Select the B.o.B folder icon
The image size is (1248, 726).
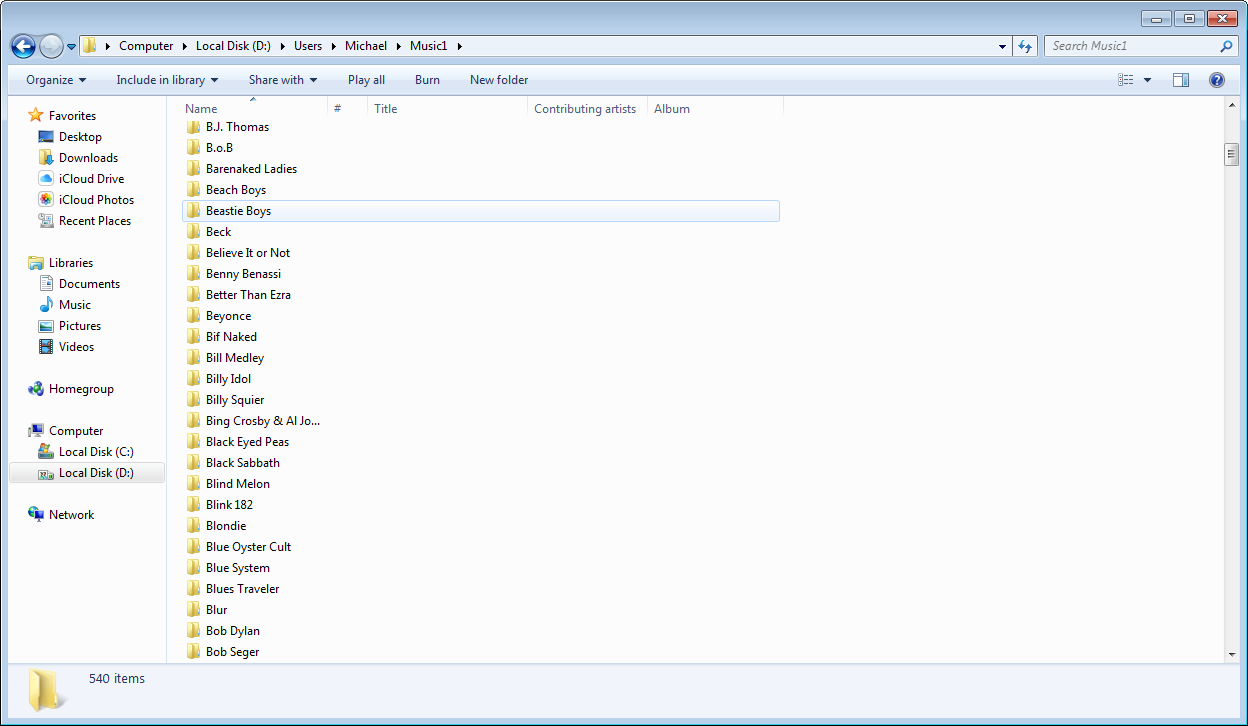point(194,148)
